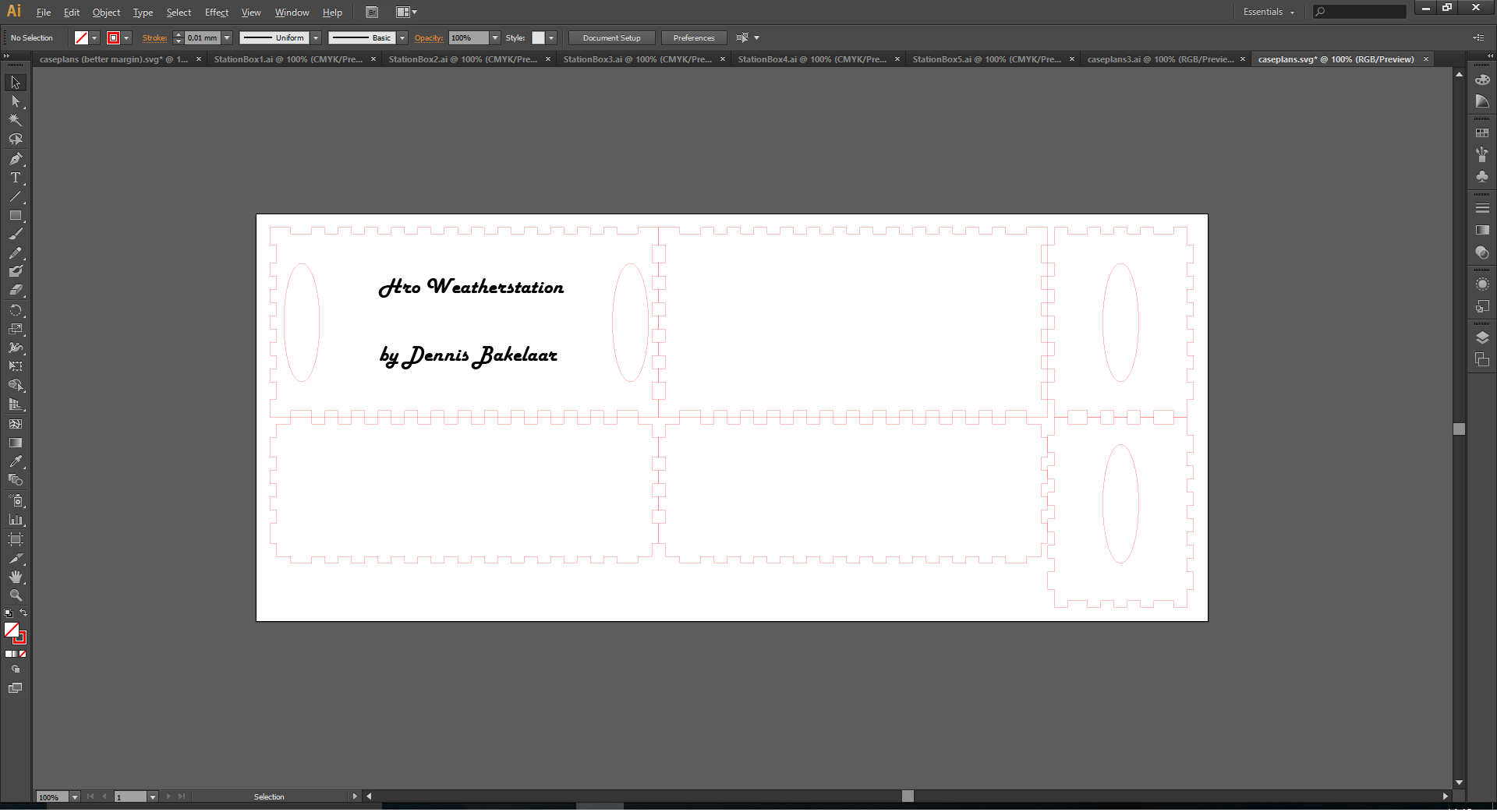Open the Basic brush definition dropdown
The width and height of the screenshot is (1497, 812).
tap(403, 38)
